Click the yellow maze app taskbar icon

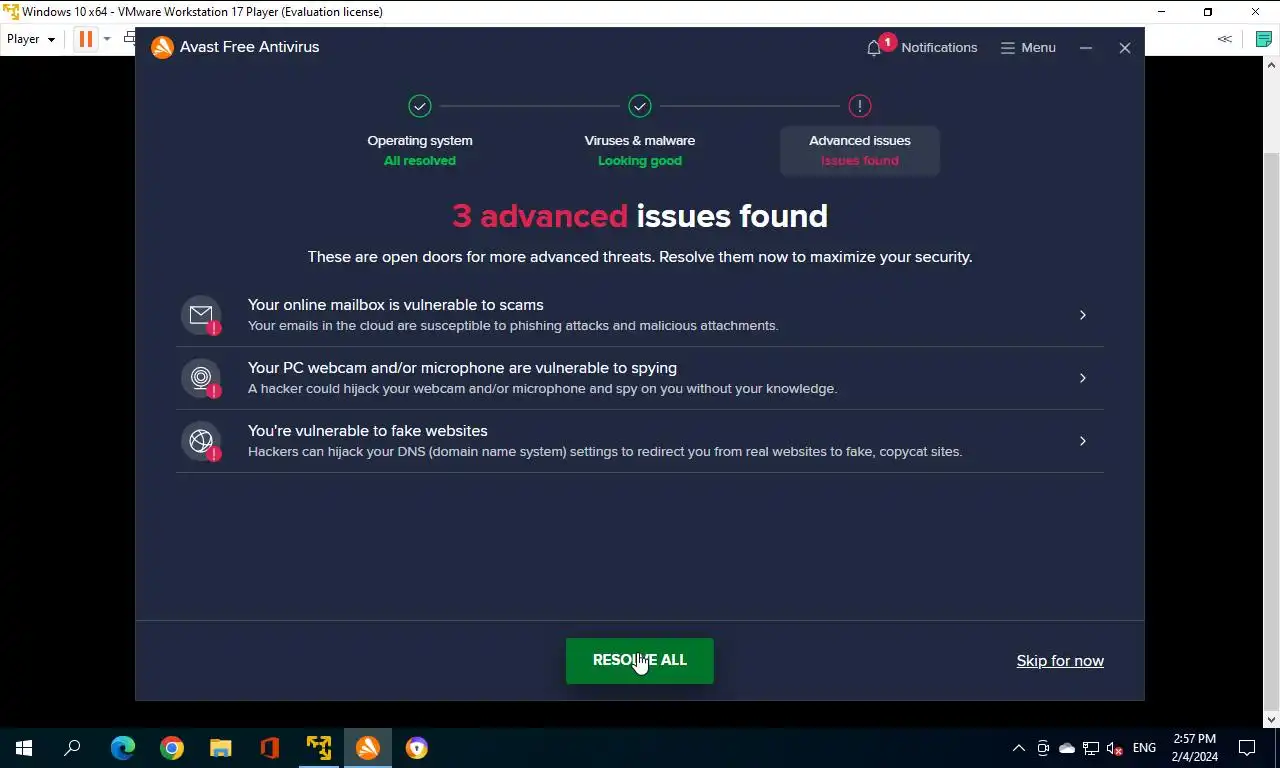pos(319,748)
